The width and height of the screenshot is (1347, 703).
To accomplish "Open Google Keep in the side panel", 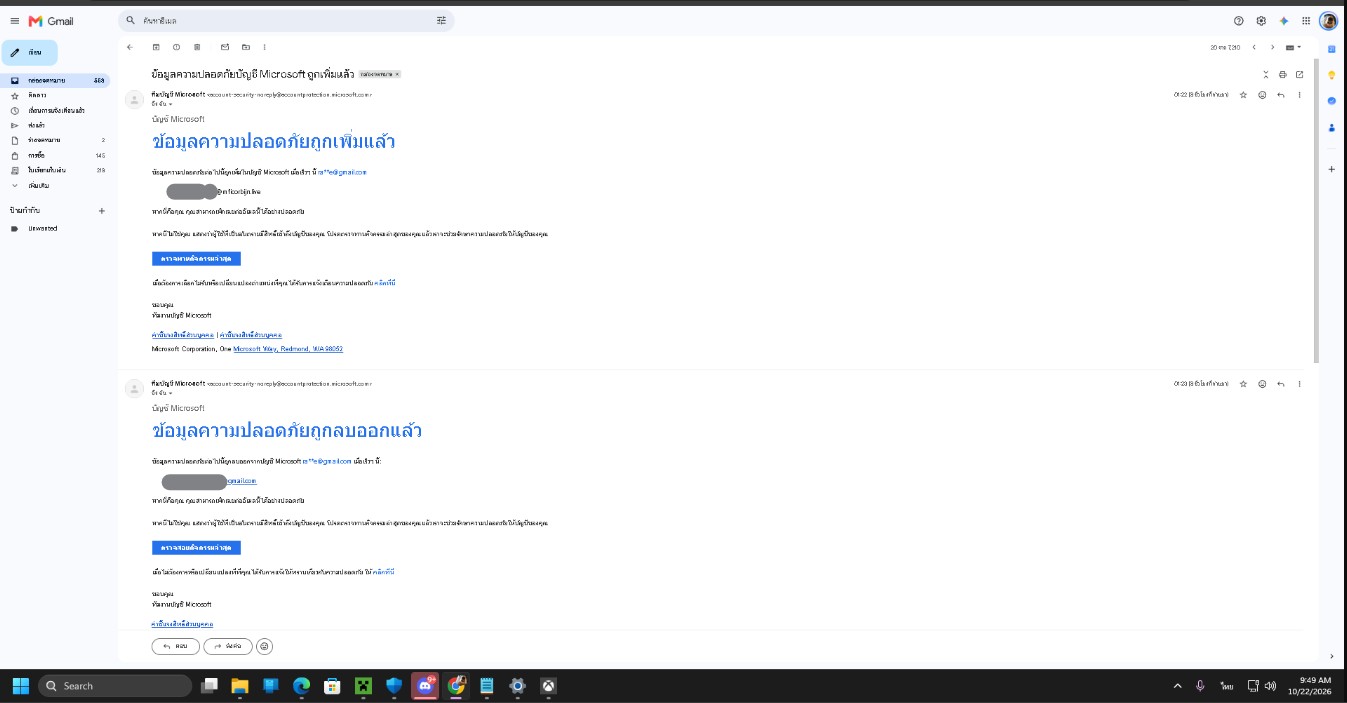I will pos(1331,75).
